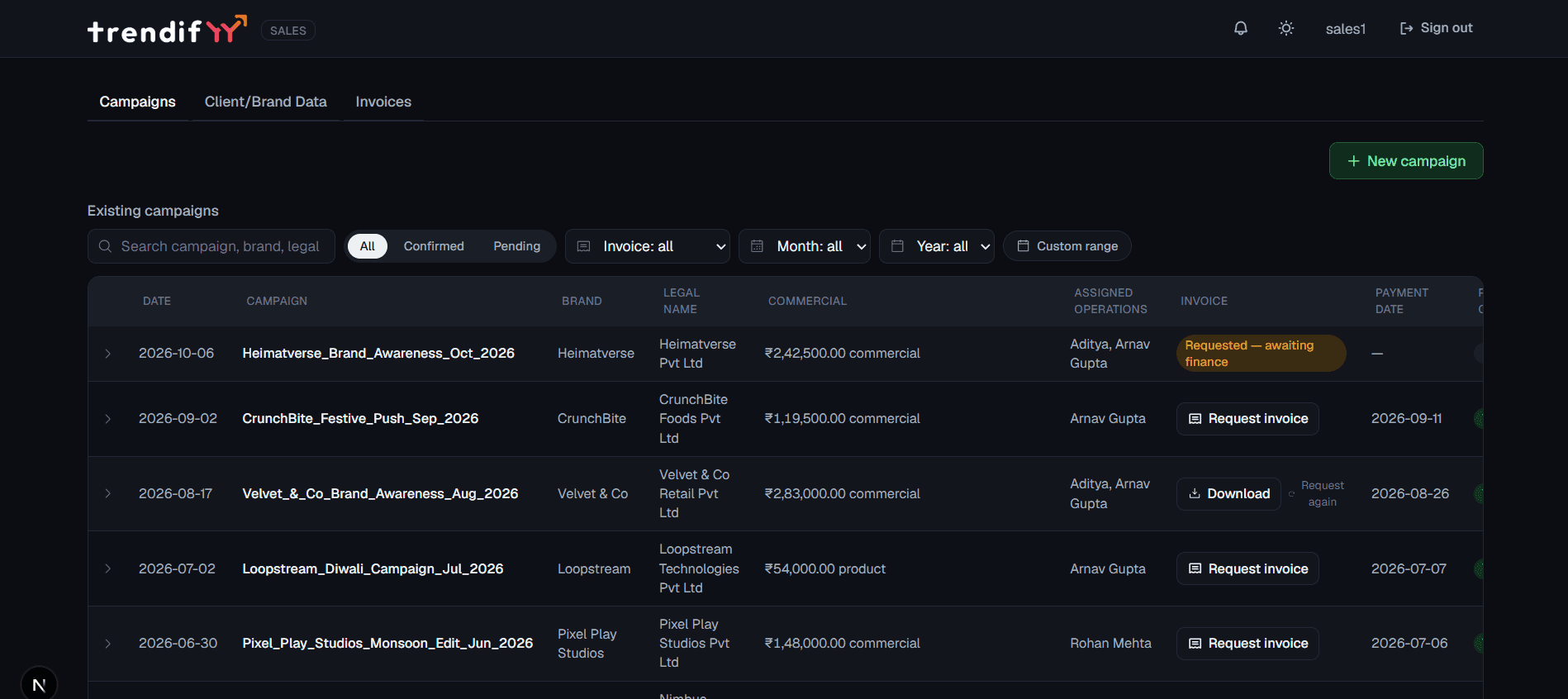This screenshot has height=699, width=1568.
Task: Click the trendify logo
Action: [168, 30]
